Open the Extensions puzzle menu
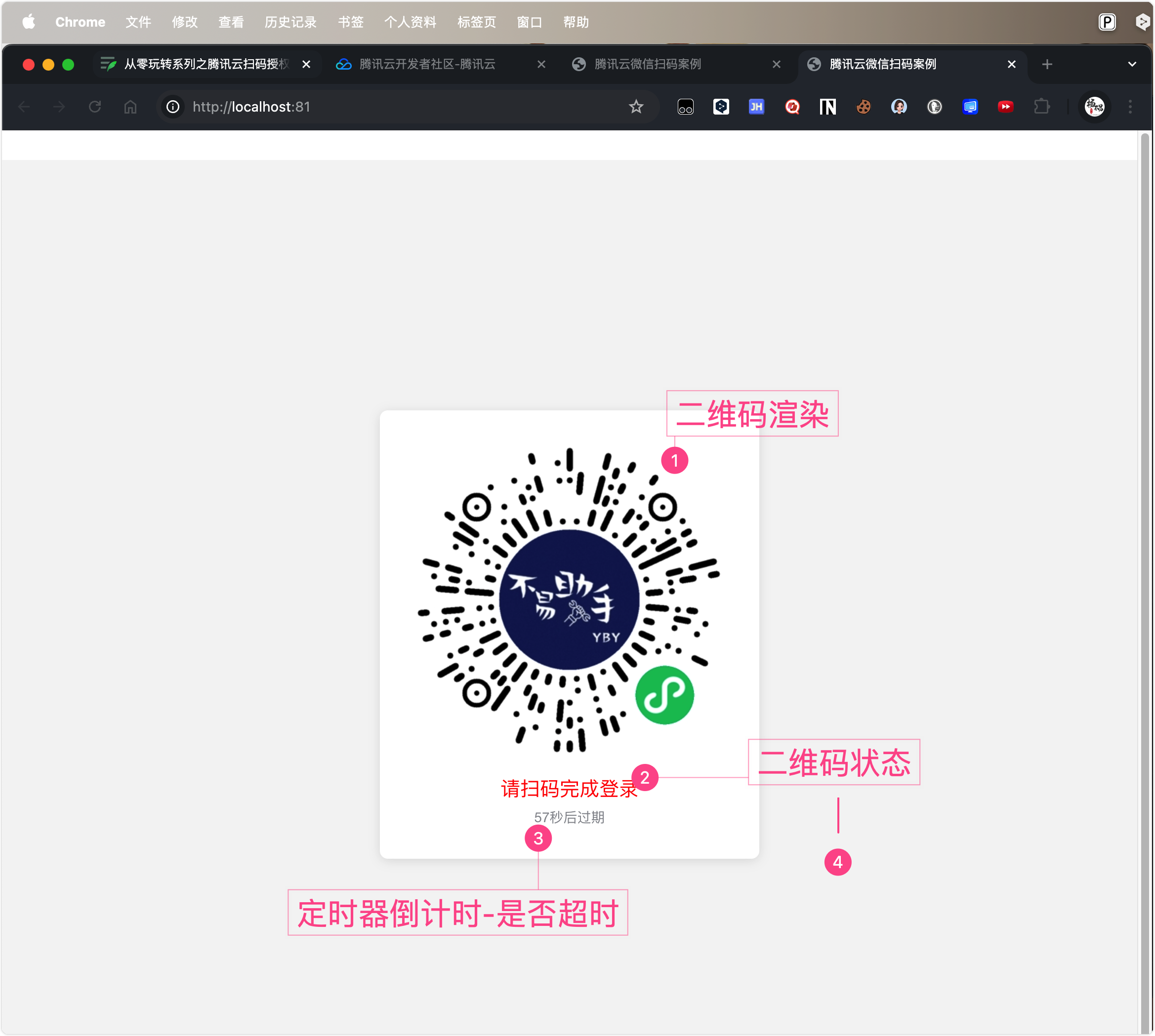 tap(1042, 107)
